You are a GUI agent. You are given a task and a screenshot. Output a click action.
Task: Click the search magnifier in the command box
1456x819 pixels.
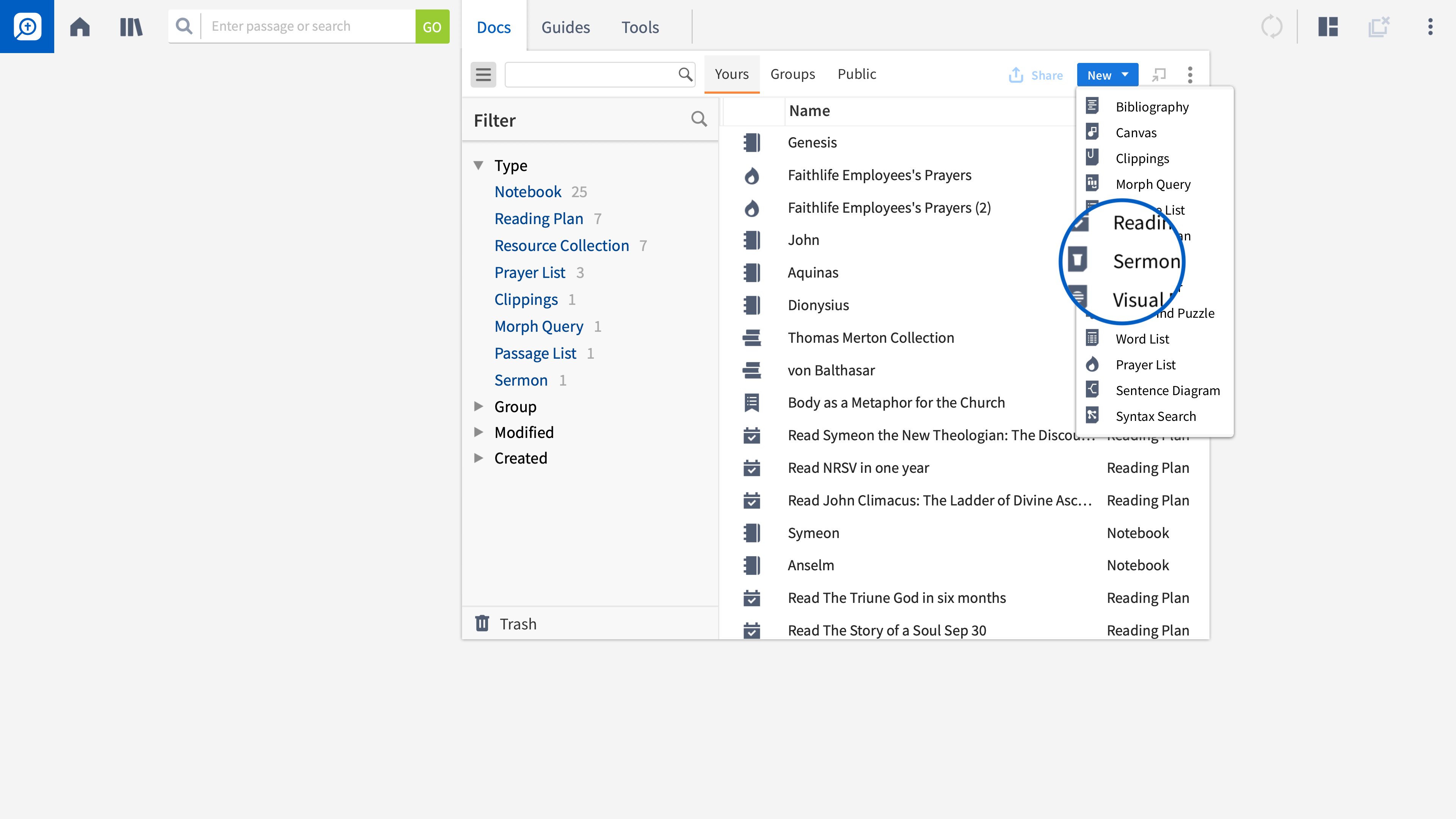(x=184, y=26)
